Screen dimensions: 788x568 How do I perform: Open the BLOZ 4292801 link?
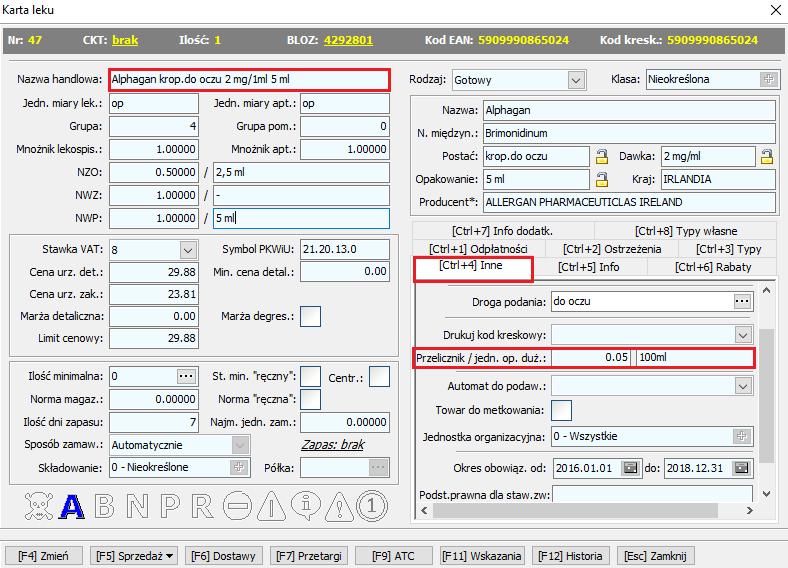(348, 40)
